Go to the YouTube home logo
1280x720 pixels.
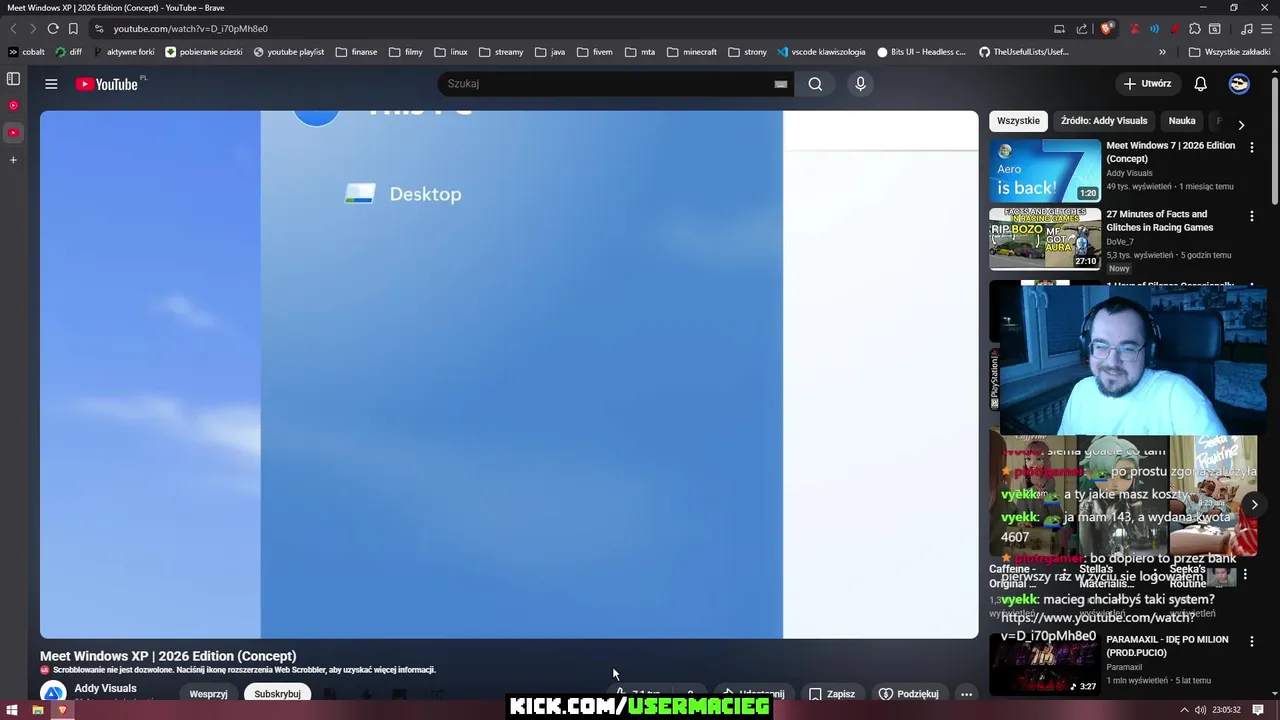[x=107, y=84]
